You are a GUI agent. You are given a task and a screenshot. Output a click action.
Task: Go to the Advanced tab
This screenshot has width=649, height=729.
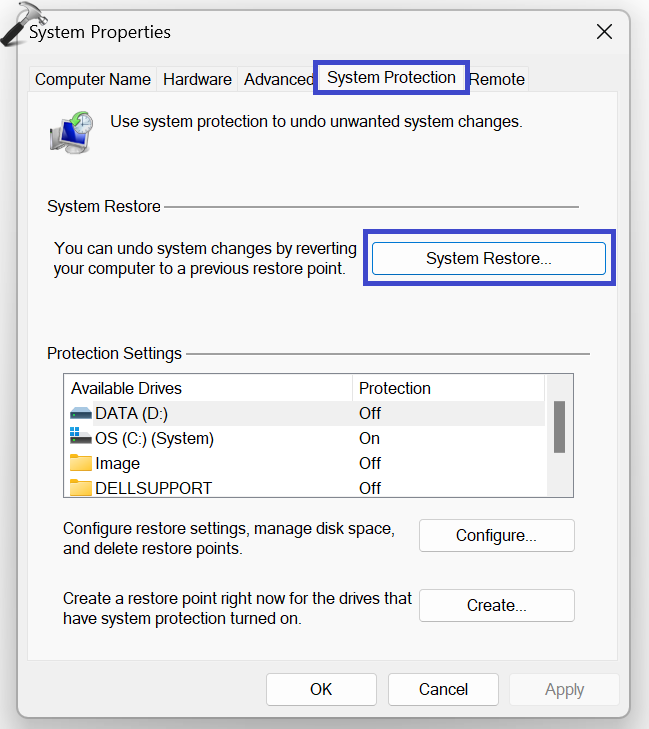point(278,79)
